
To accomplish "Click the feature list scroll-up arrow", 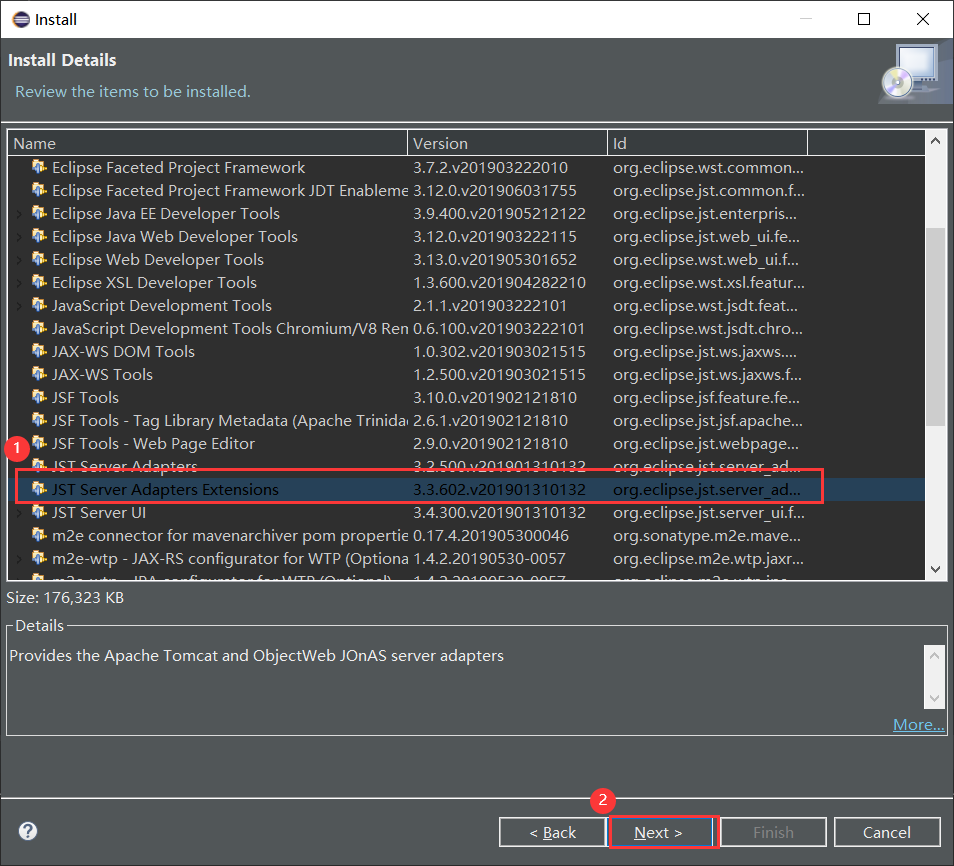I will coord(936,141).
